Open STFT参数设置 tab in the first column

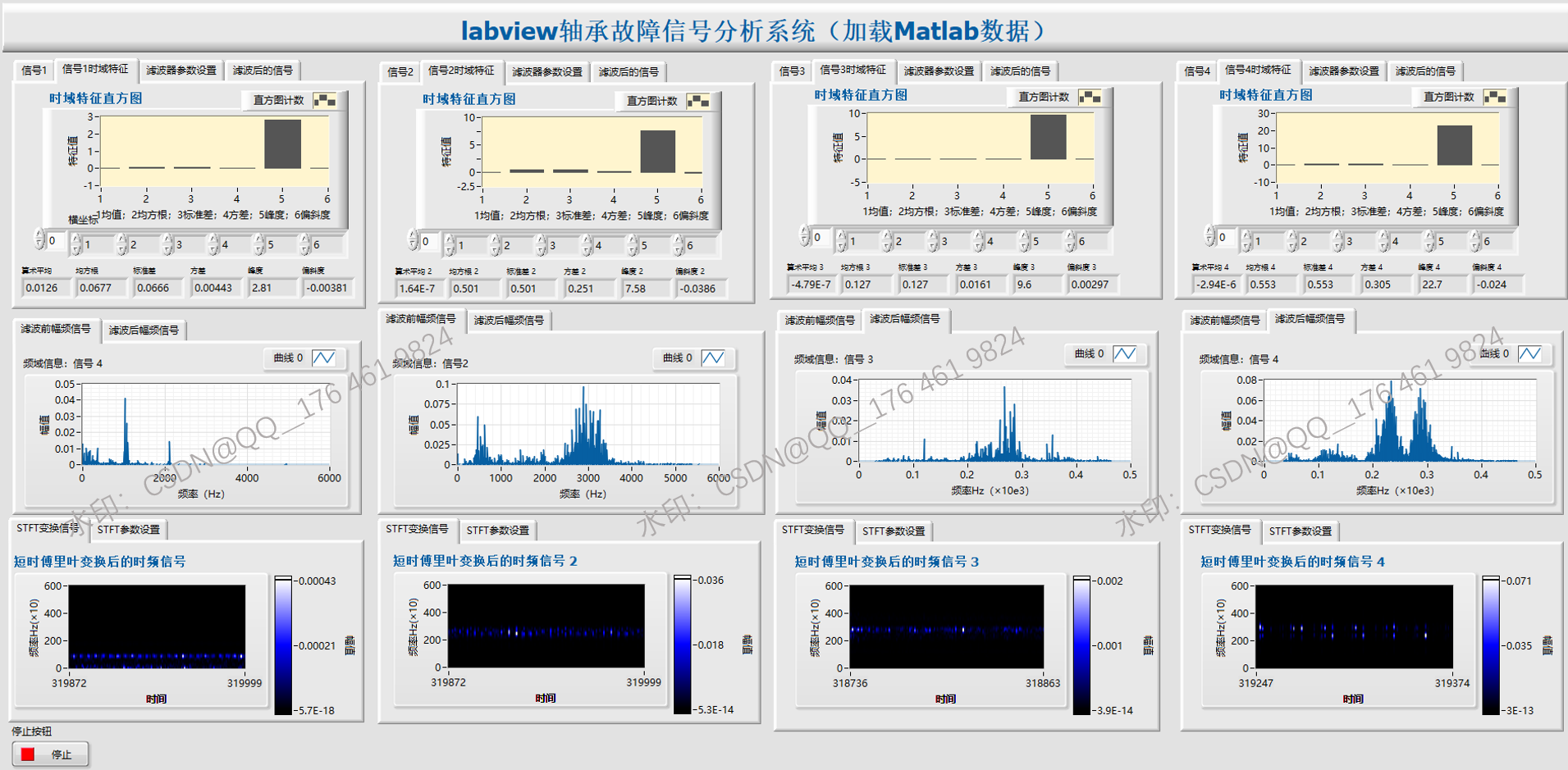(x=129, y=530)
